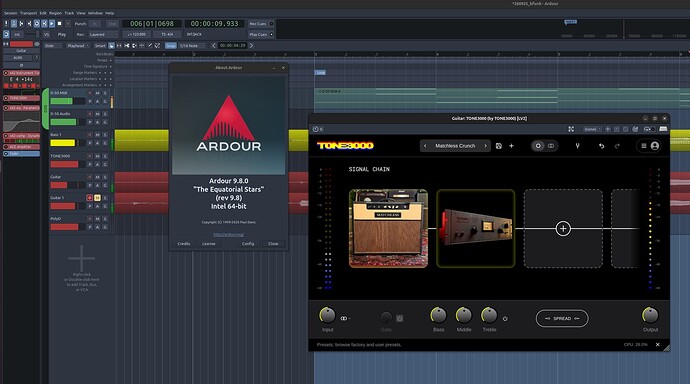The height and width of the screenshot is (384, 690).
Task: Redo change in TONE3000 plugin
Action: click(617, 146)
